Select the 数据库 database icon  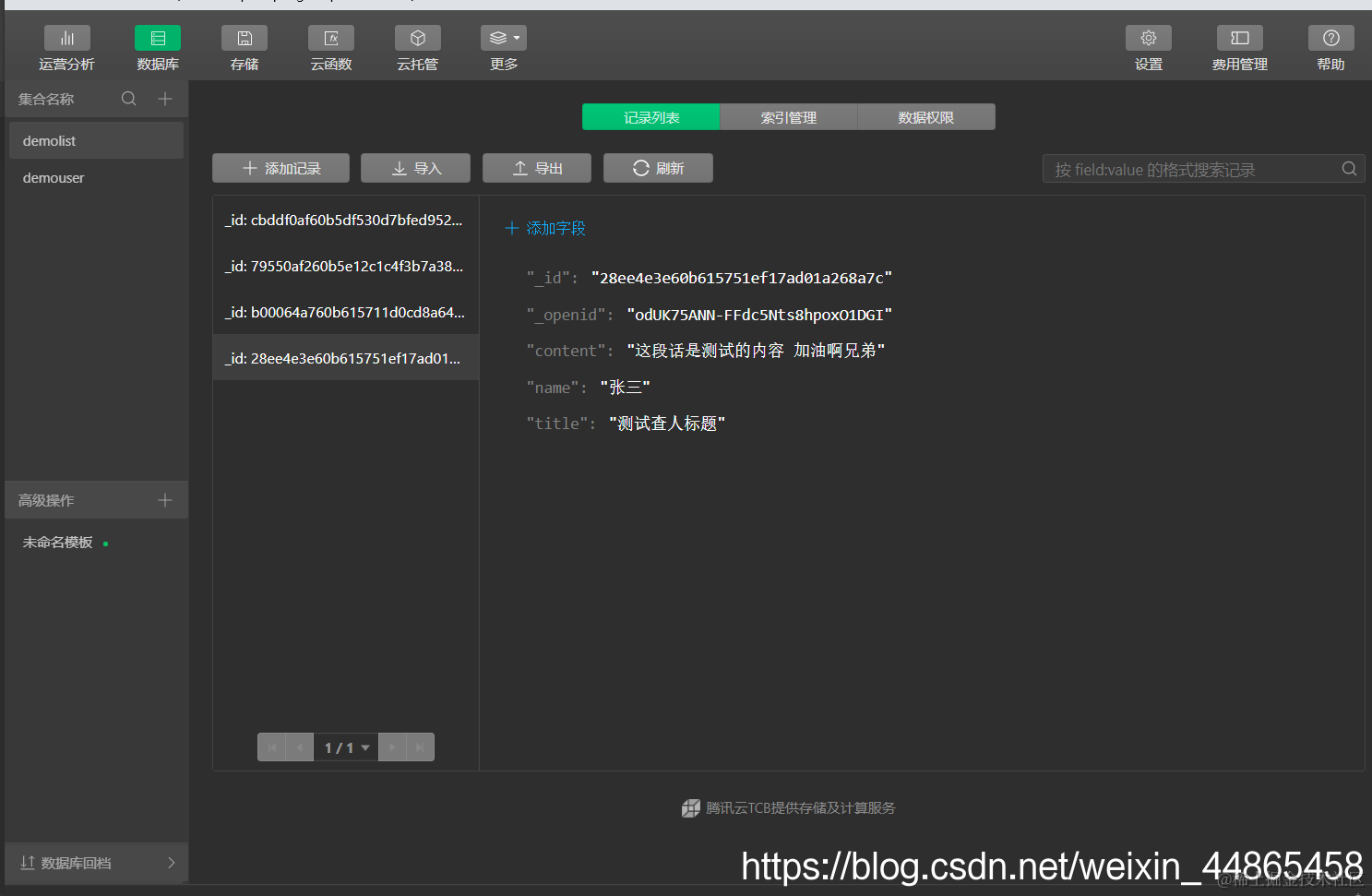click(158, 38)
